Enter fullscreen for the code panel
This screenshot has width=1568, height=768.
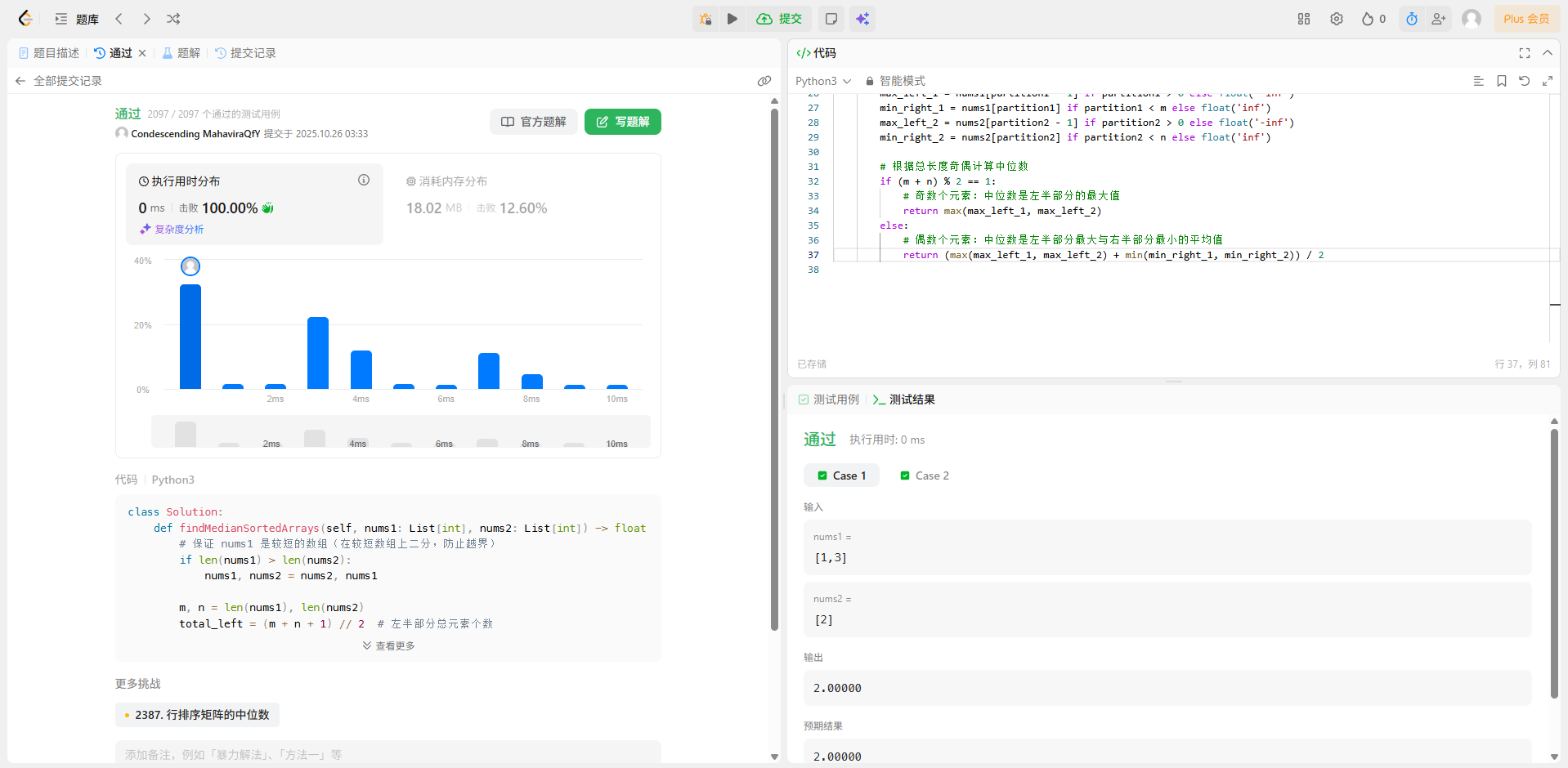(x=1524, y=53)
